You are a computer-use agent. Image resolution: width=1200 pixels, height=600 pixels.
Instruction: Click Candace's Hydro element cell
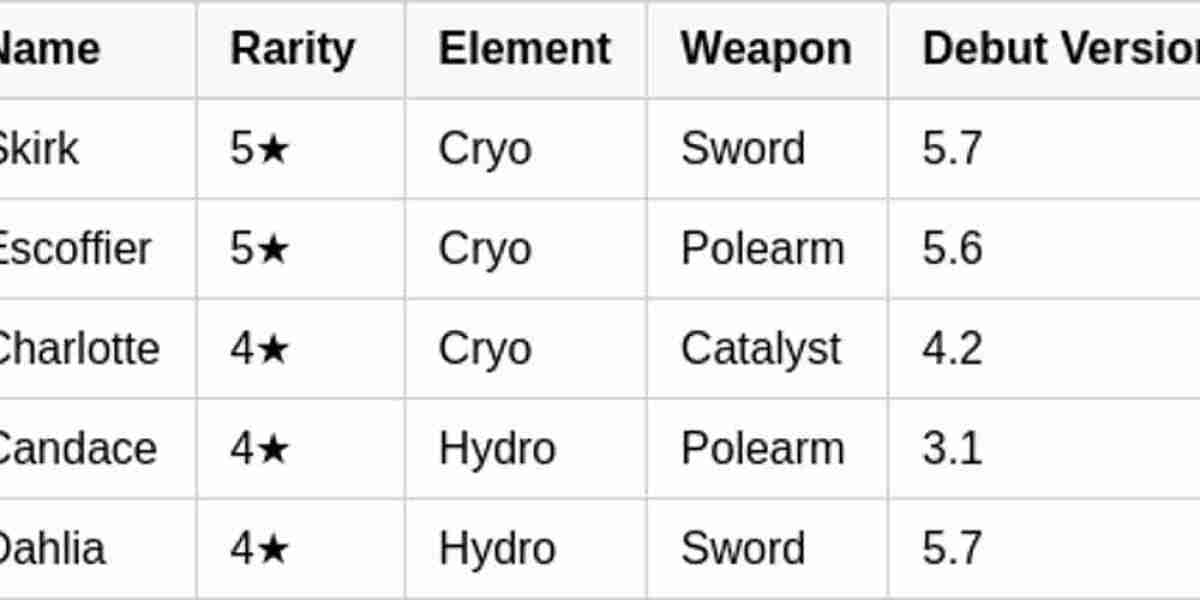click(x=496, y=449)
